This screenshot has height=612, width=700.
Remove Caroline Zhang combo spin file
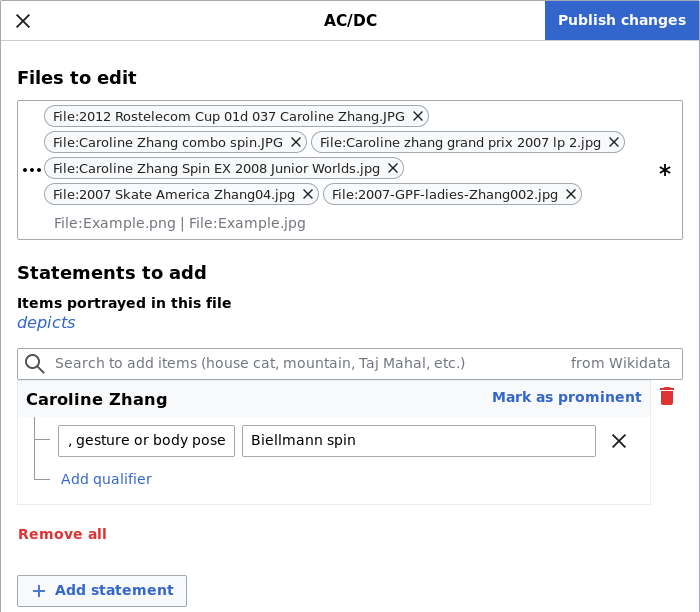tap(296, 142)
